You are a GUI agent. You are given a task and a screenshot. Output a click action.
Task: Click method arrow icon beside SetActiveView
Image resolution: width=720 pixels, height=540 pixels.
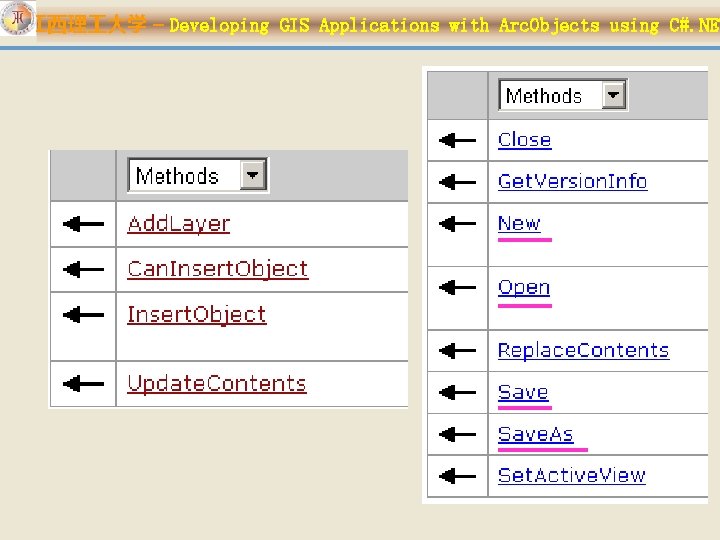(x=457, y=476)
